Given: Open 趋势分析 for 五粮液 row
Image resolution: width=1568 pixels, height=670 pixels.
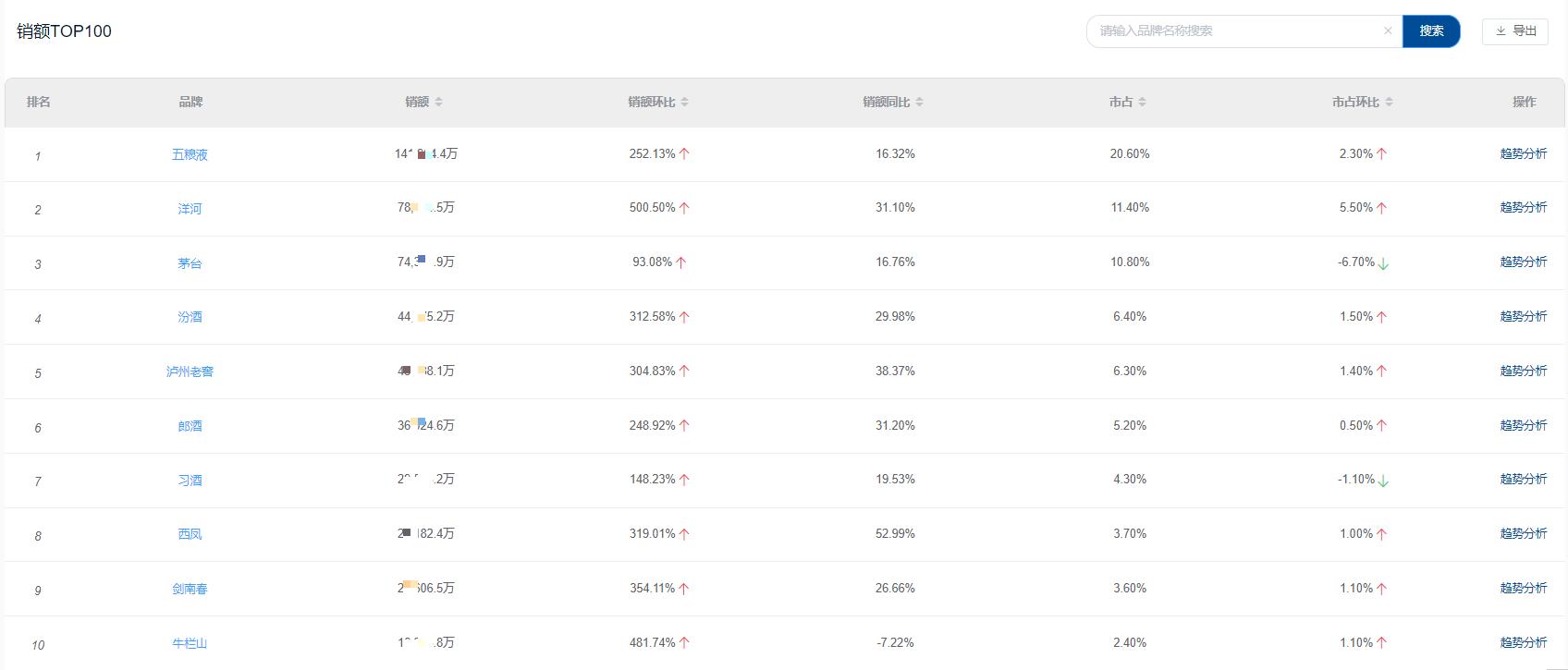Looking at the screenshot, I should [1523, 154].
